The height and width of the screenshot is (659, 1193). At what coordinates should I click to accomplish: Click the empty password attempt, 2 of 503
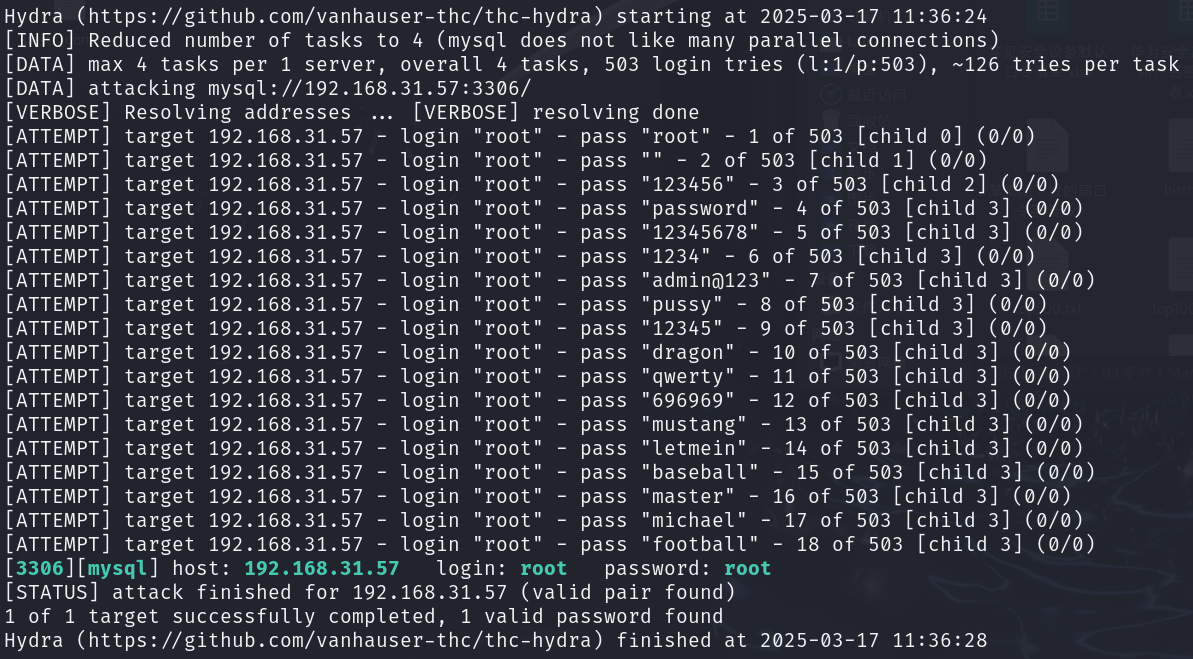point(496,160)
